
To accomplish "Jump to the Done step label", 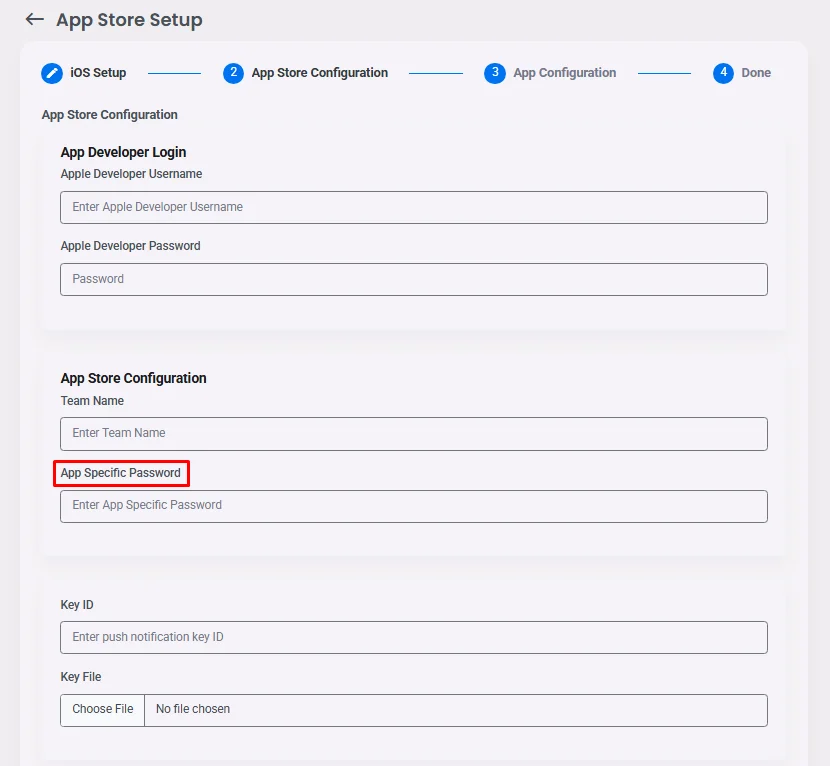I will (756, 73).
